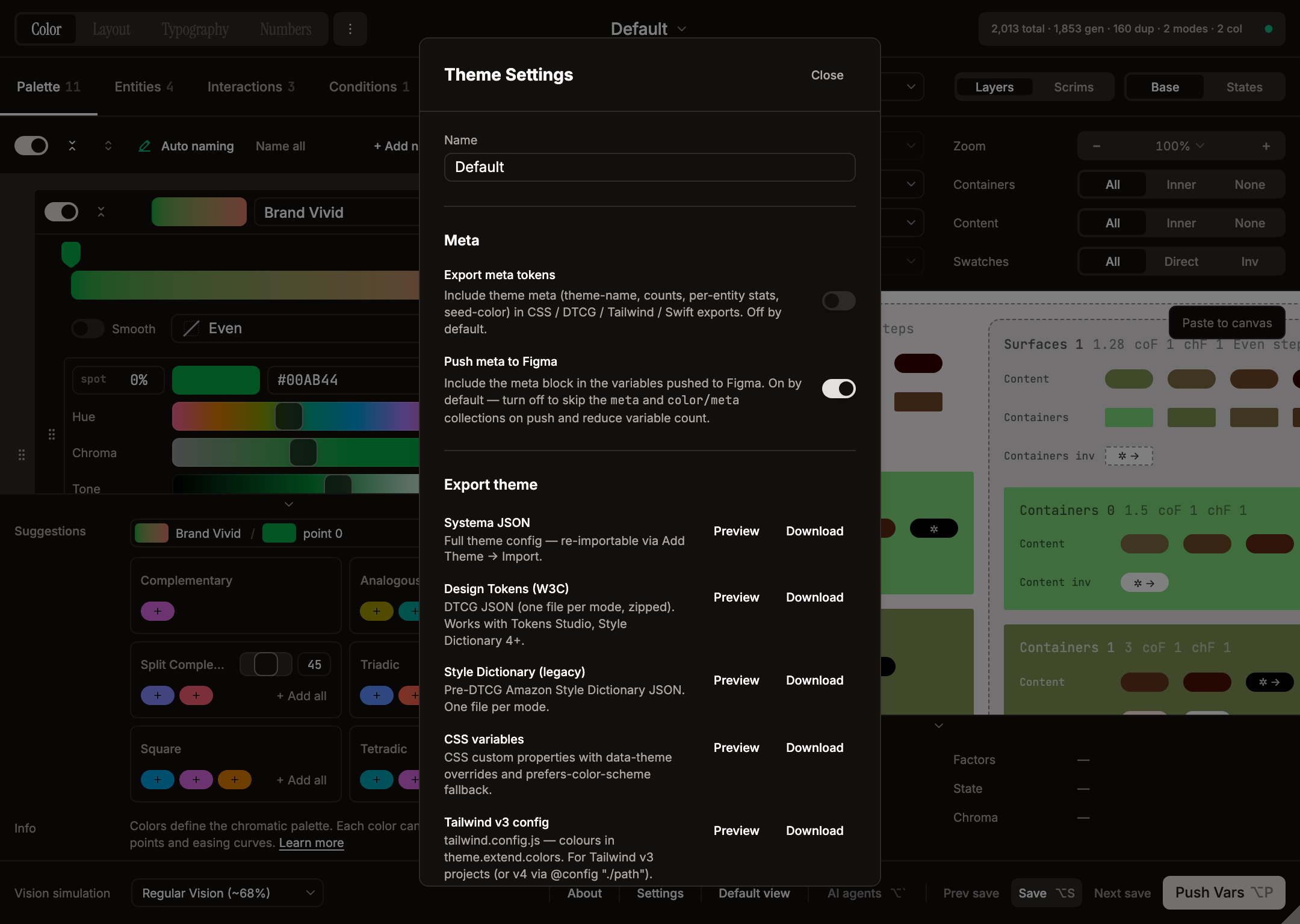1300x924 pixels.
Task: Click the collapse-all icon next to palette toggle
Action: pos(72,146)
